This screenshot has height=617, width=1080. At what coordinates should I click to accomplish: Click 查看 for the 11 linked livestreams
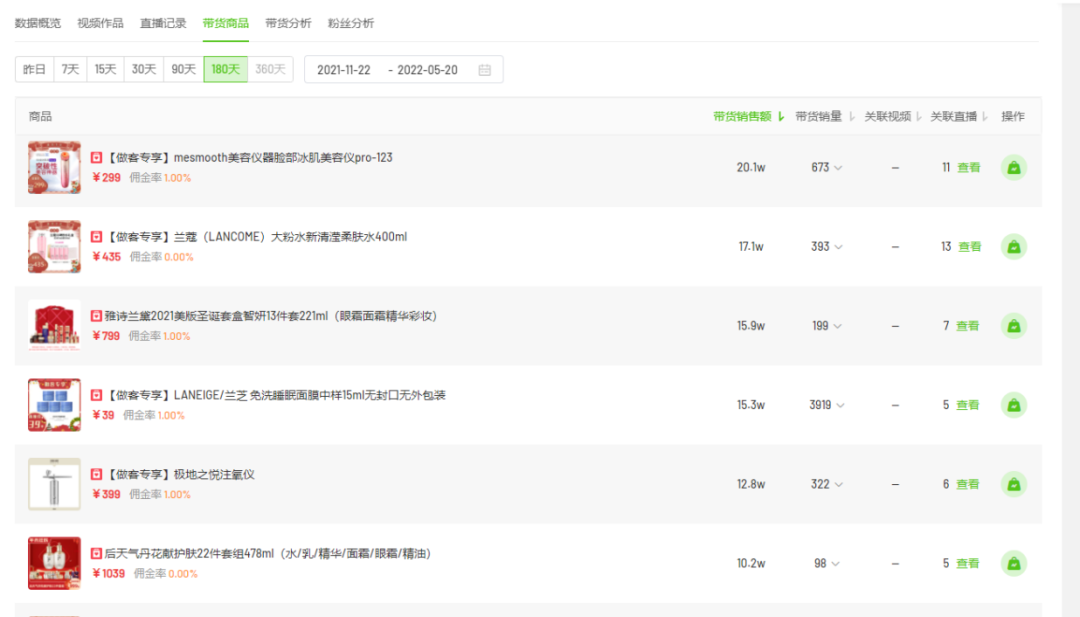pos(968,167)
